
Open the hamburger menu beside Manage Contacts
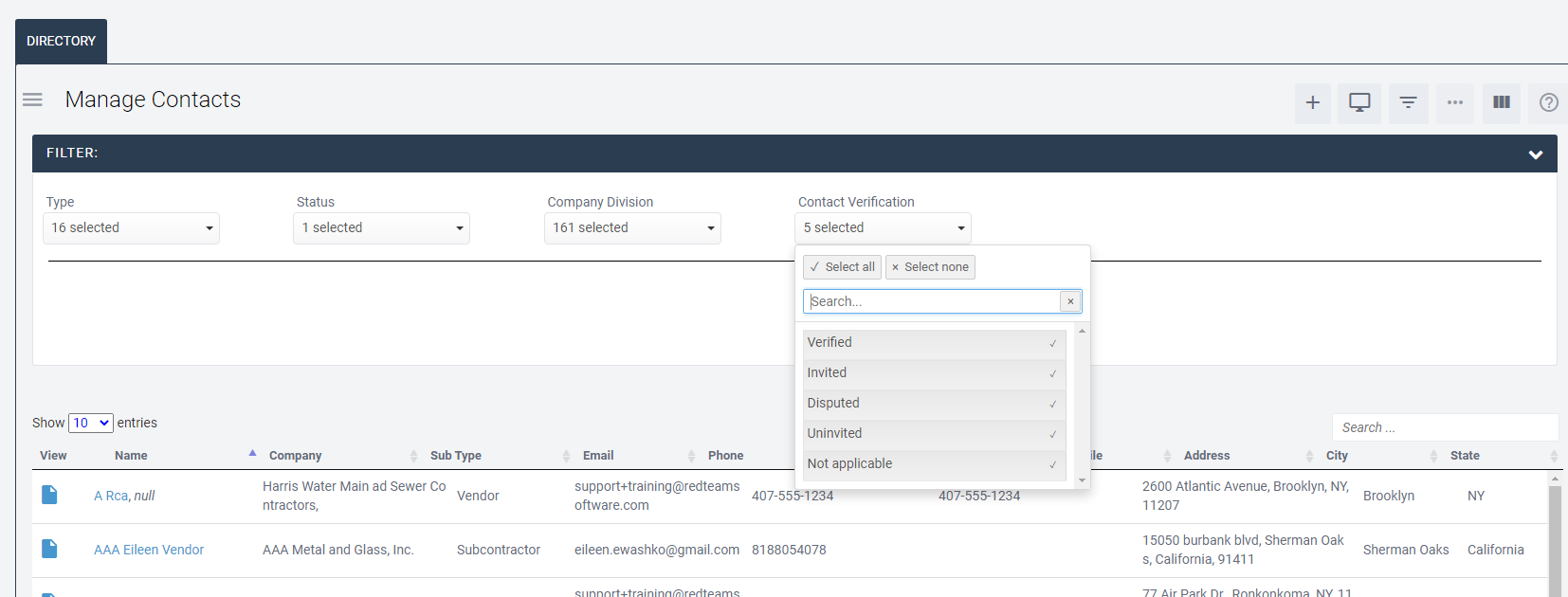point(33,99)
